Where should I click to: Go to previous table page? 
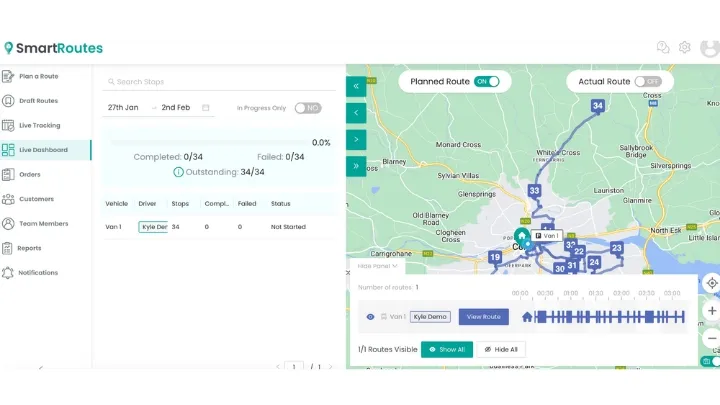(x=277, y=366)
